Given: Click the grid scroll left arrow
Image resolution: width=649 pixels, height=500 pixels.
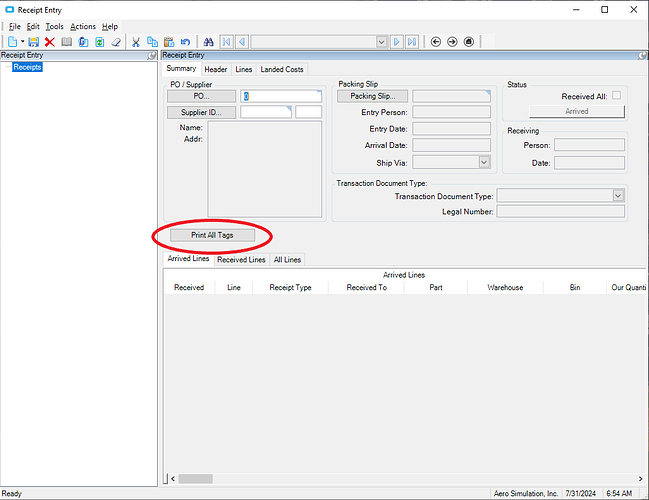Looking at the screenshot, I should coord(173,479).
